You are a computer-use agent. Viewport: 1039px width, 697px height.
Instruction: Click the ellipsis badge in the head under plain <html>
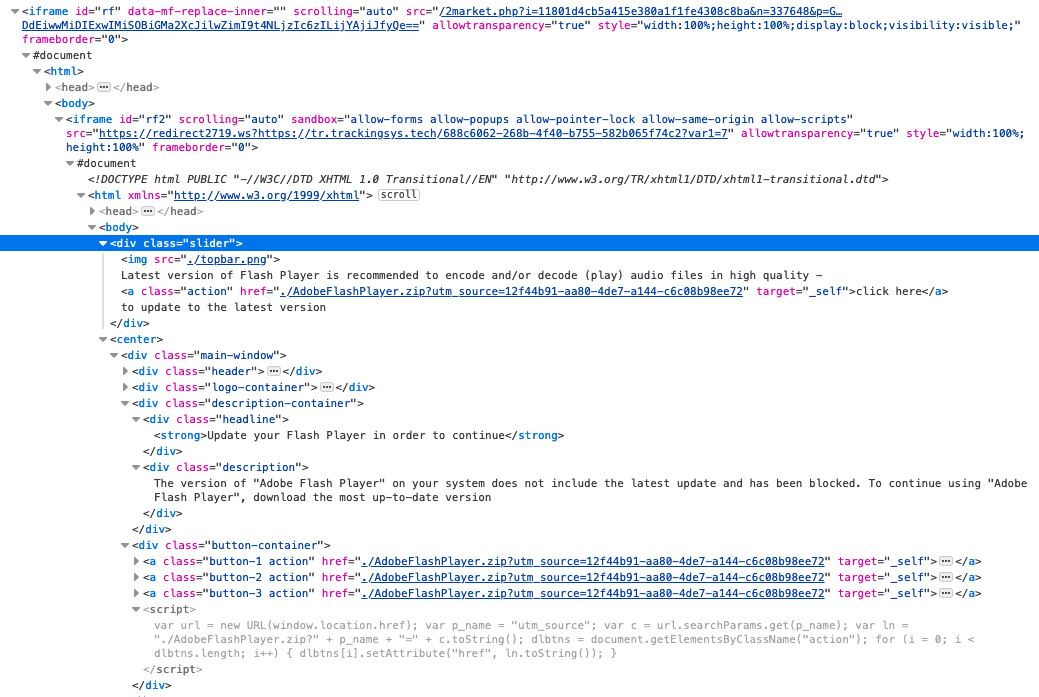point(103,87)
